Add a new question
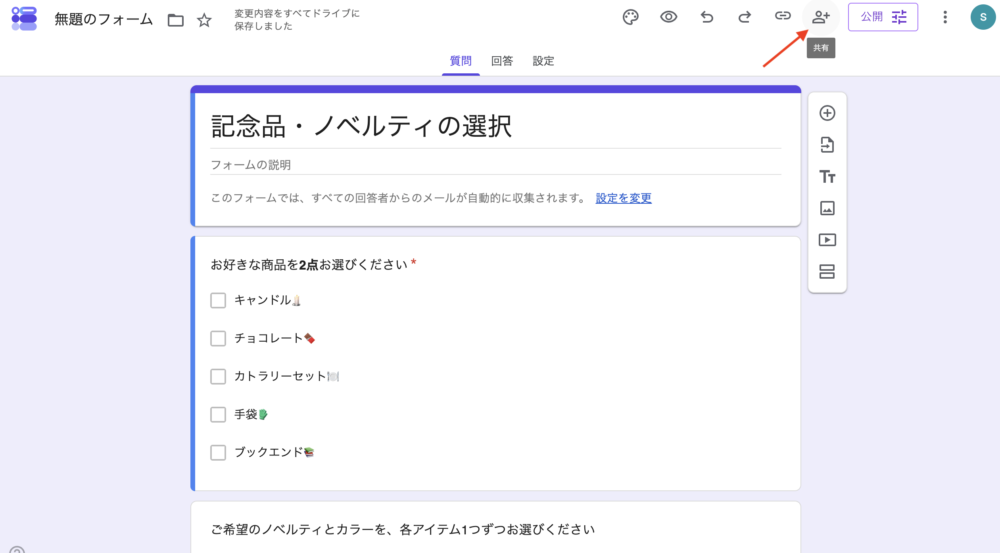Viewport: 1000px width, 553px height. click(827, 113)
